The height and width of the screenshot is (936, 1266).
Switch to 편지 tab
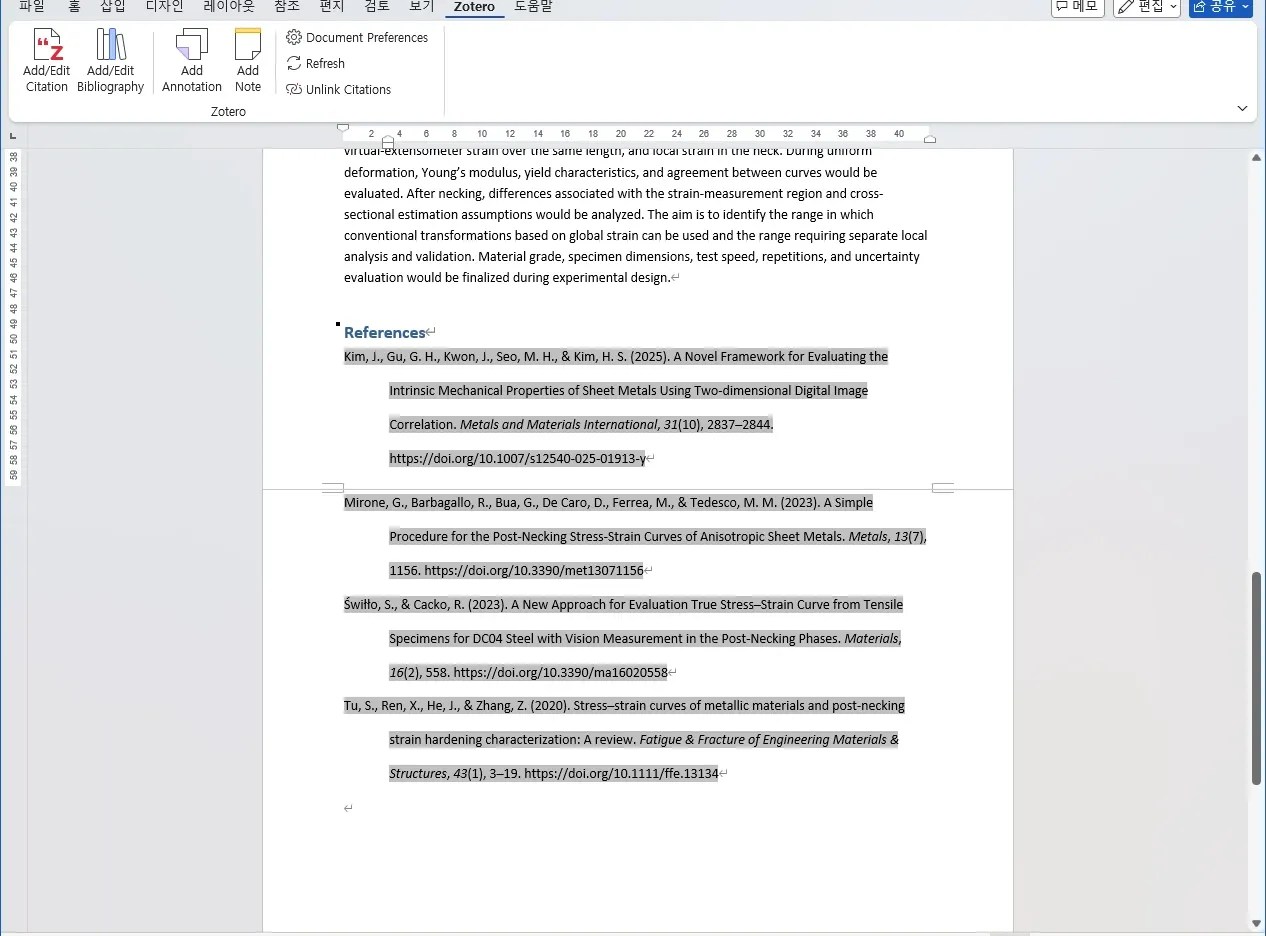[x=332, y=7]
